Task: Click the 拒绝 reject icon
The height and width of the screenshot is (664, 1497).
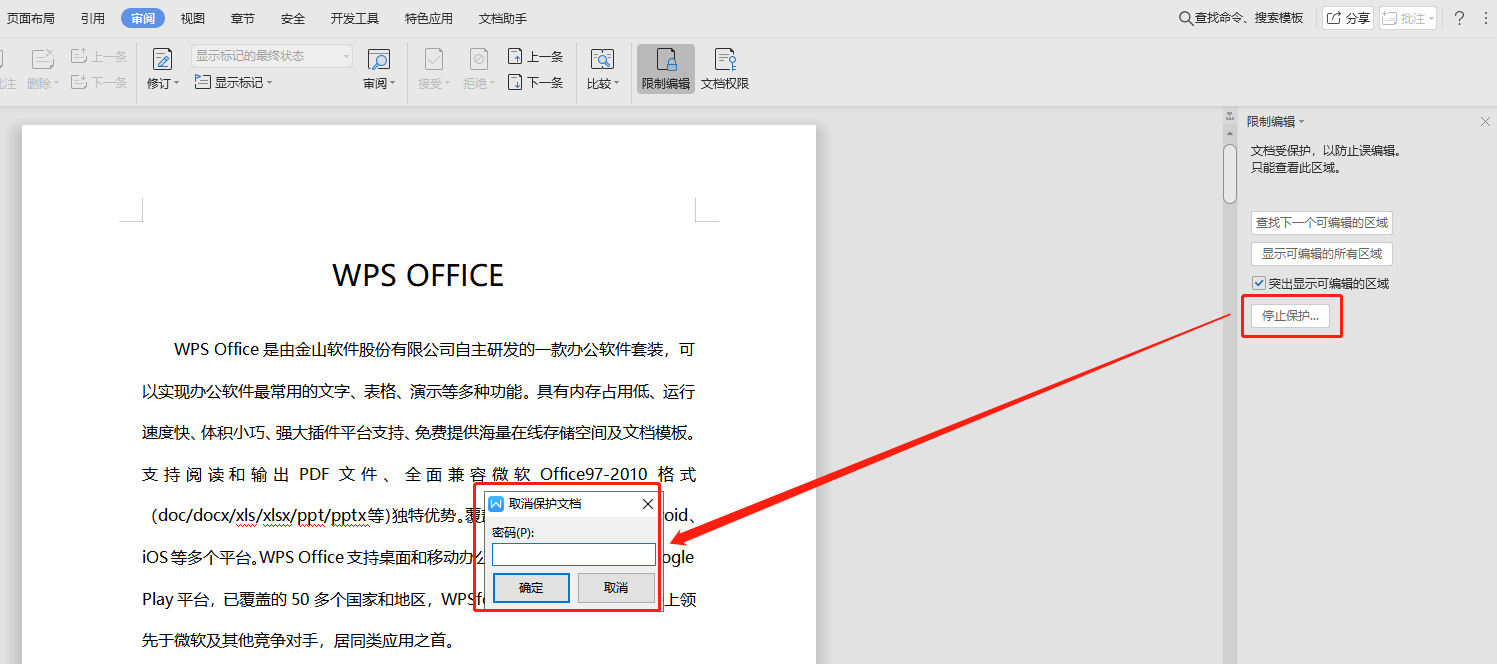Action: pos(479,59)
